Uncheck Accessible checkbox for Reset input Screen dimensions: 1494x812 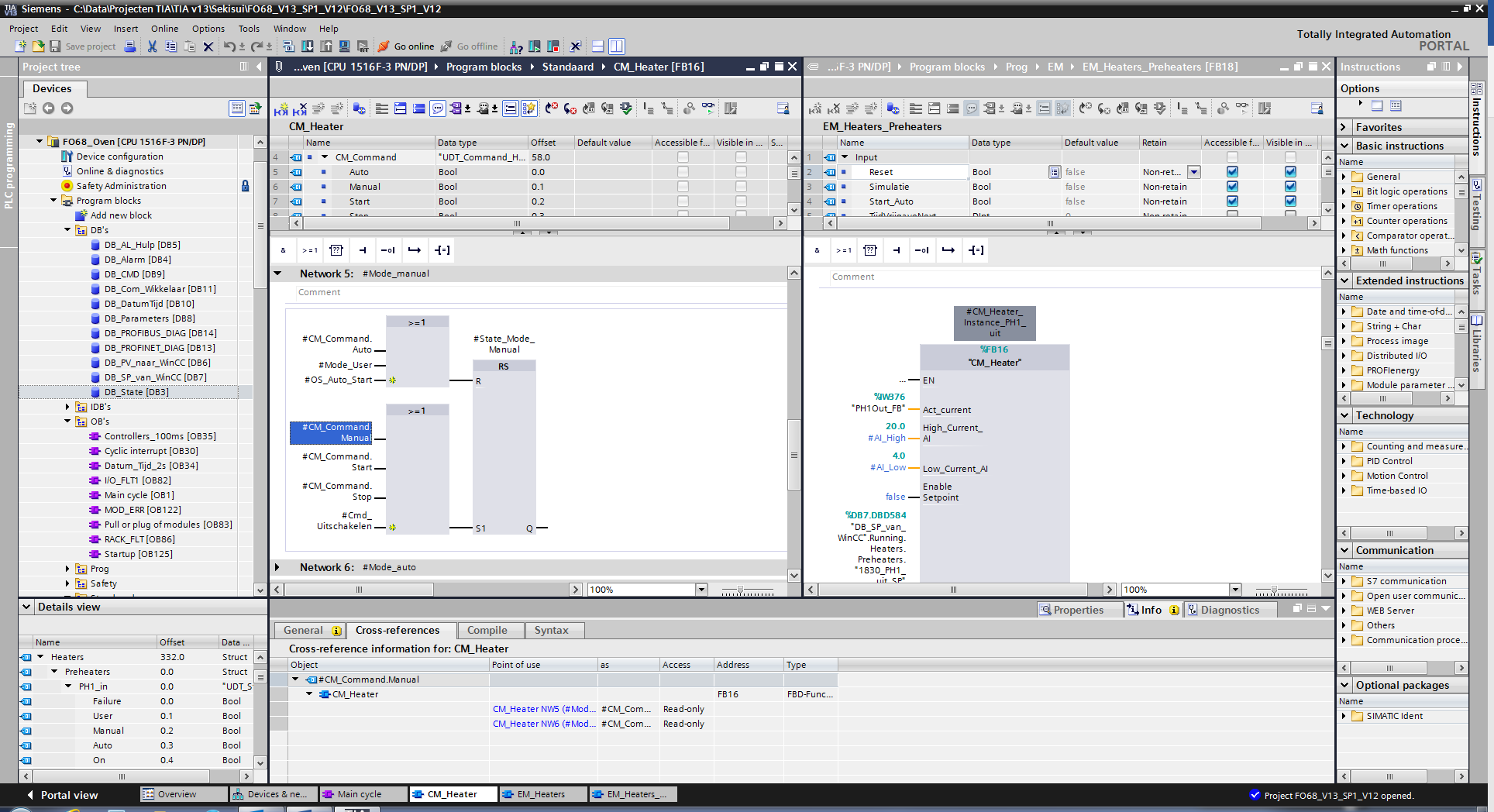coord(1232,172)
